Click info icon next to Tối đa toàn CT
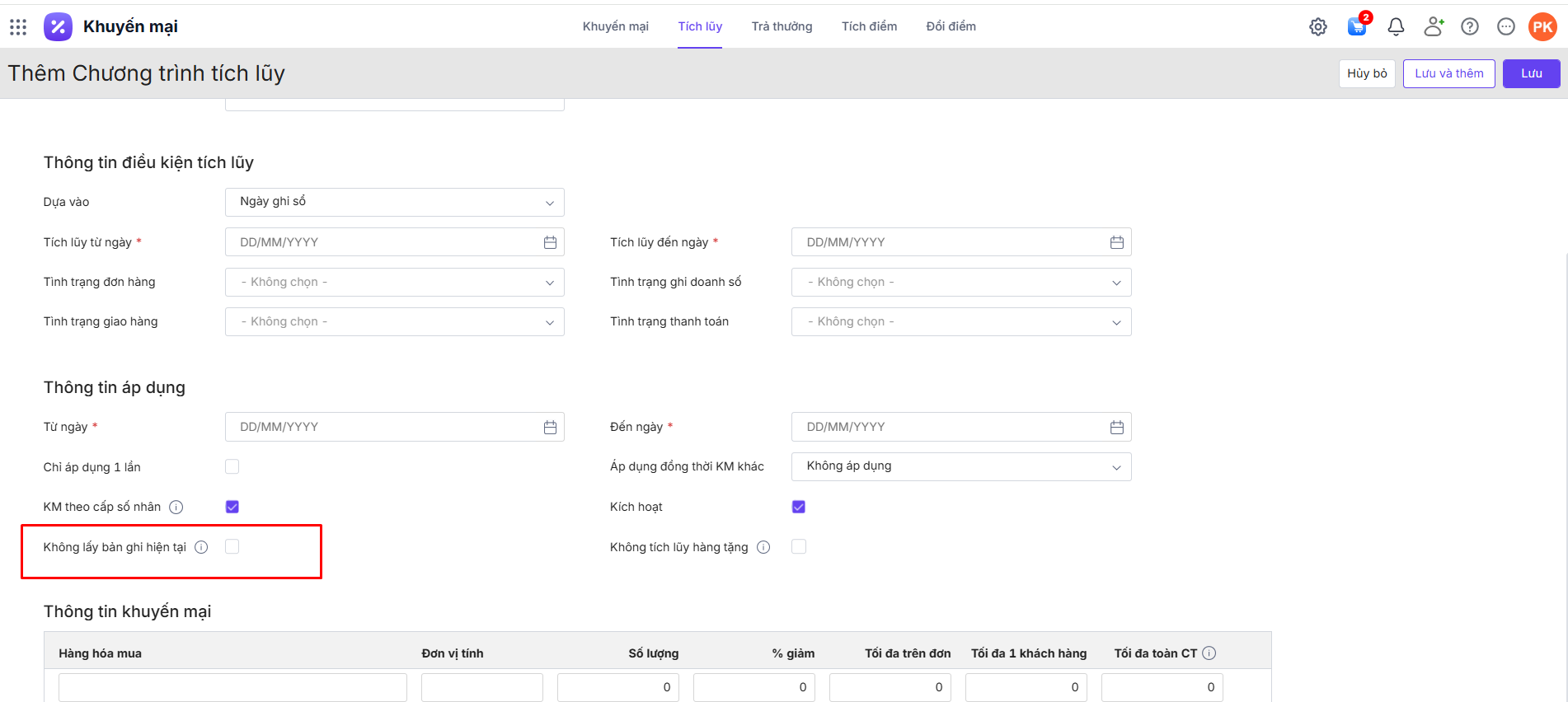 click(x=1209, y=653)
